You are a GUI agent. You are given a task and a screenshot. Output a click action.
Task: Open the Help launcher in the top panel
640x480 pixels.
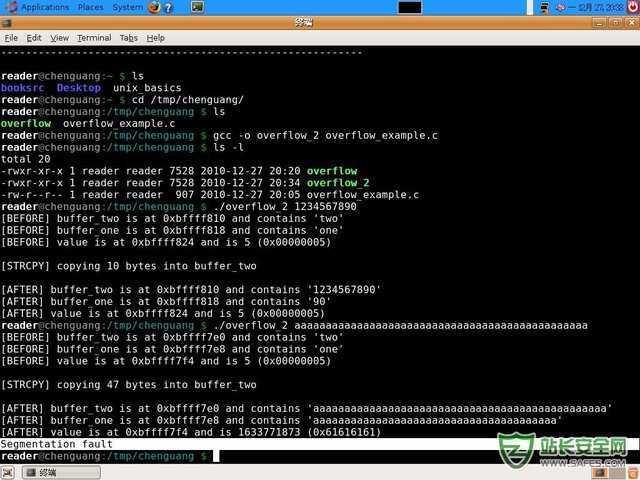coord(168,7)
